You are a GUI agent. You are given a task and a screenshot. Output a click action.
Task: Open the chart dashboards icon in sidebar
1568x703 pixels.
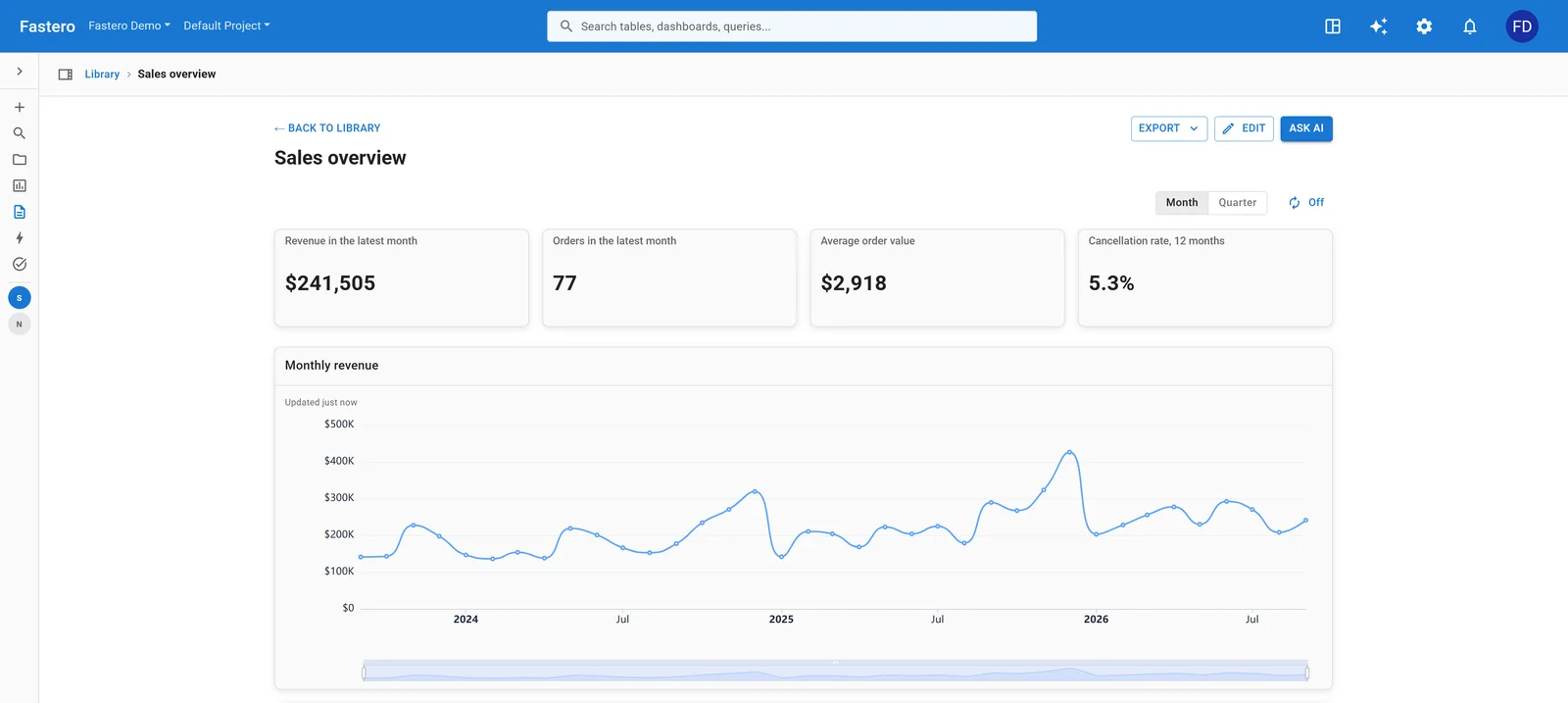click(19, 185)
